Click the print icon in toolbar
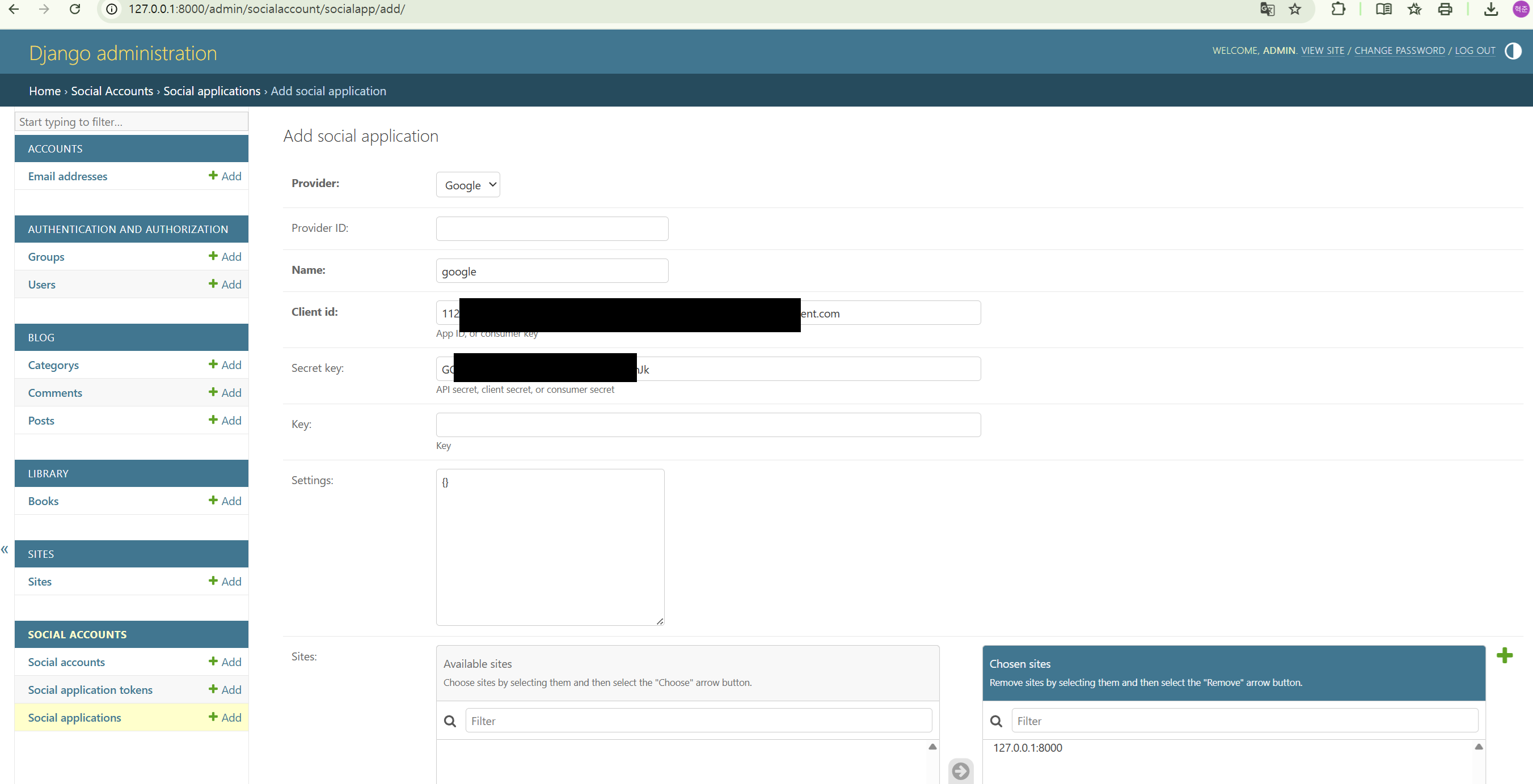Screen dimensions: 1533x784 pyautogui.click(x=1445, y=9)
